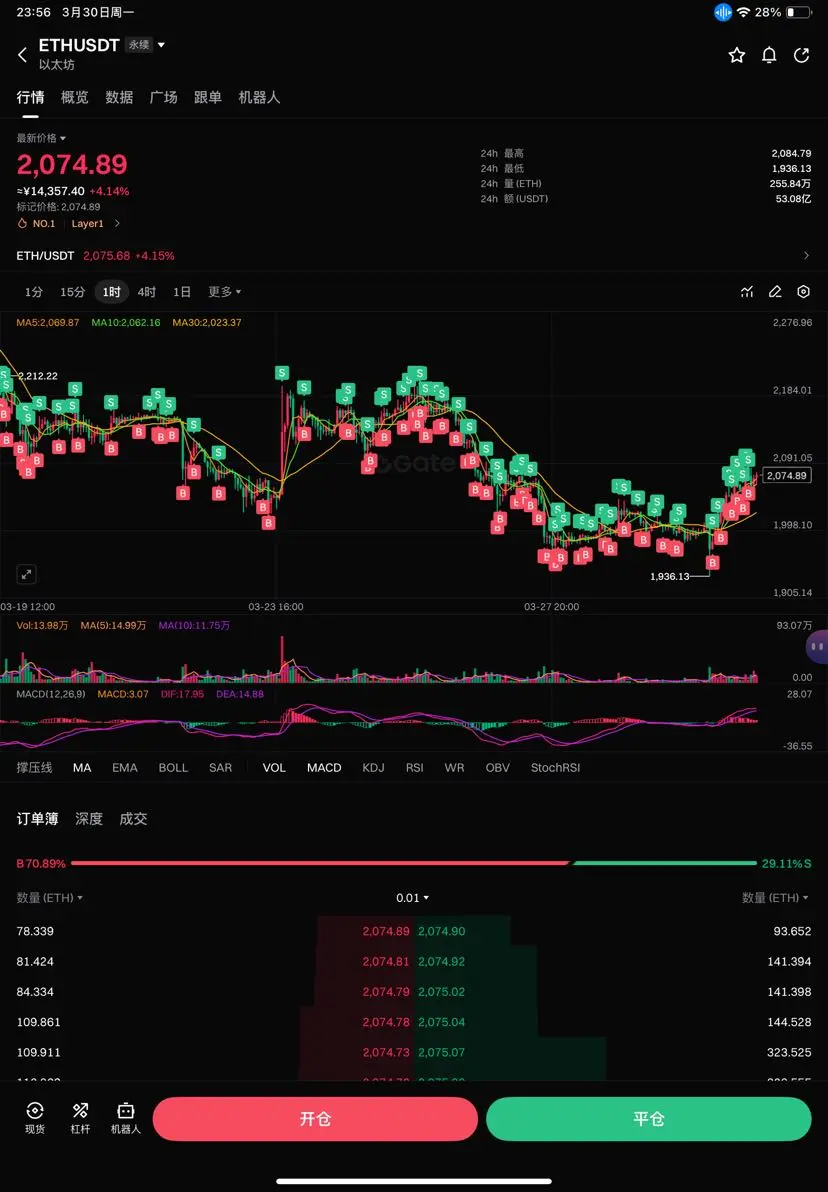Switch to the 行情 tab
This screenshot has width=828, height=1192.
(30, 97)
